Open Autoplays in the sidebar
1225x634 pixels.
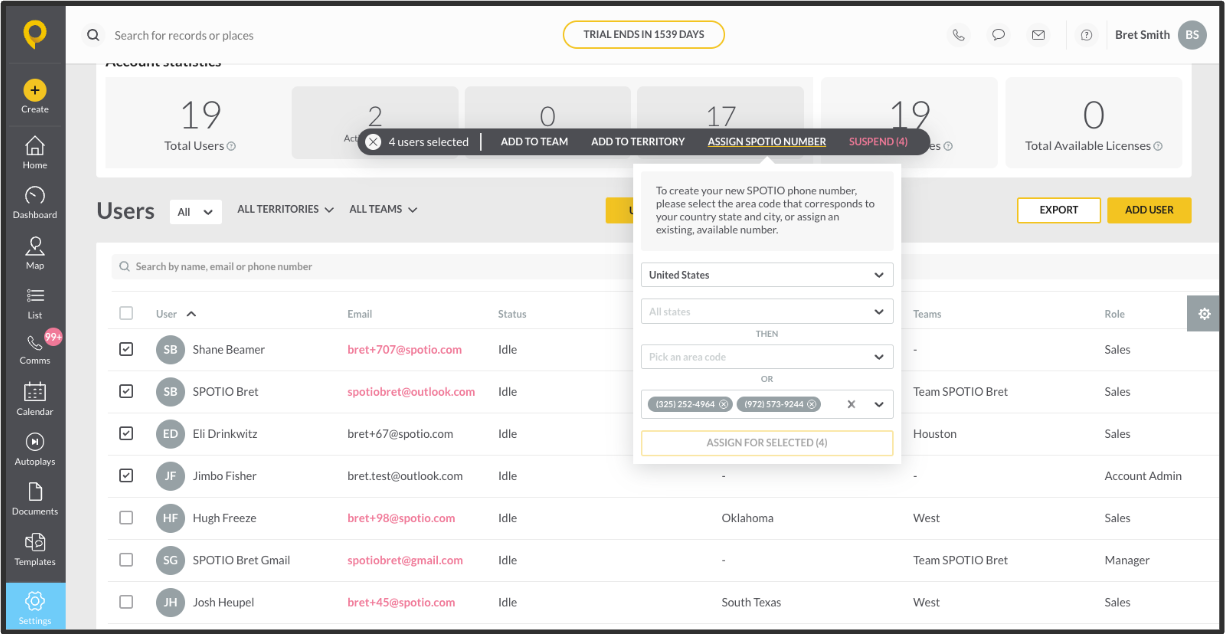pos(35,449)
